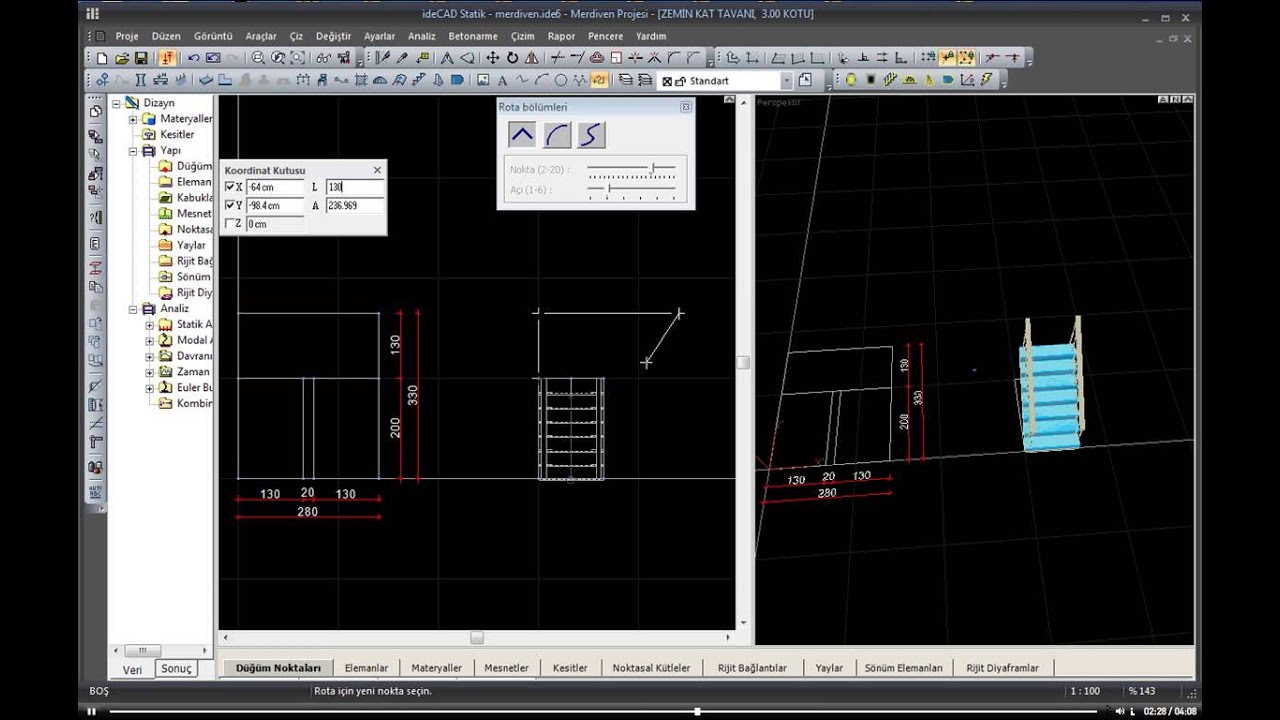Click the New file icon

point(101,58)
